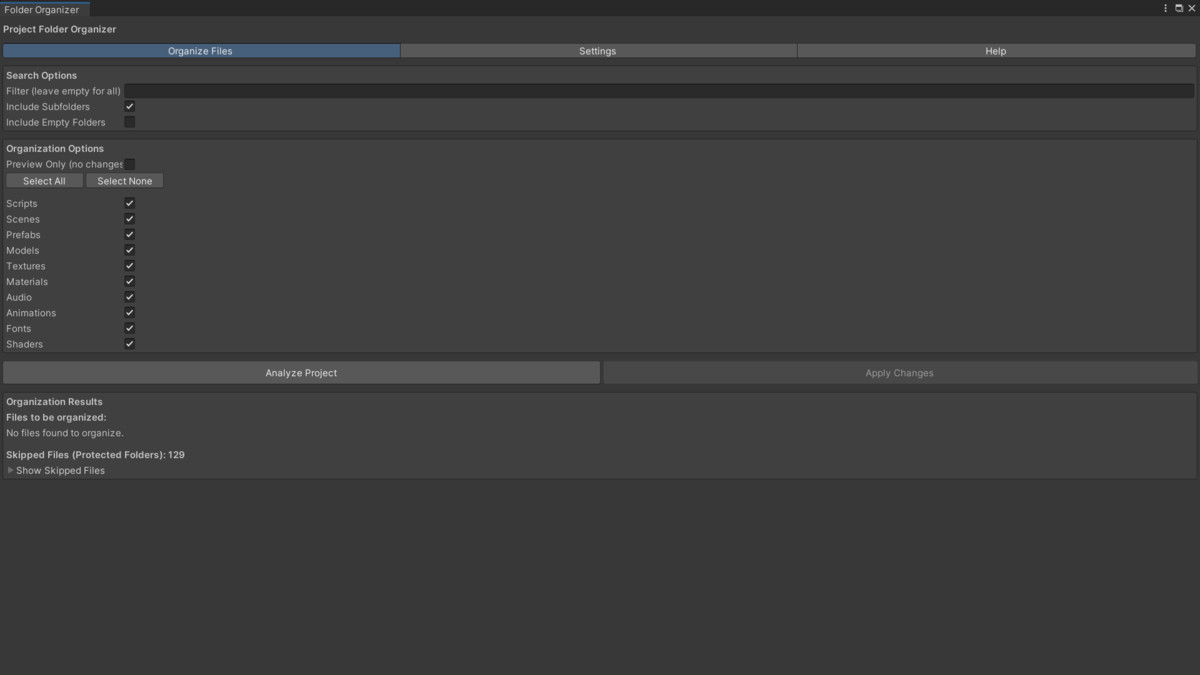
Task: Uncheck the Scripts file type
Action: [129, 203]
